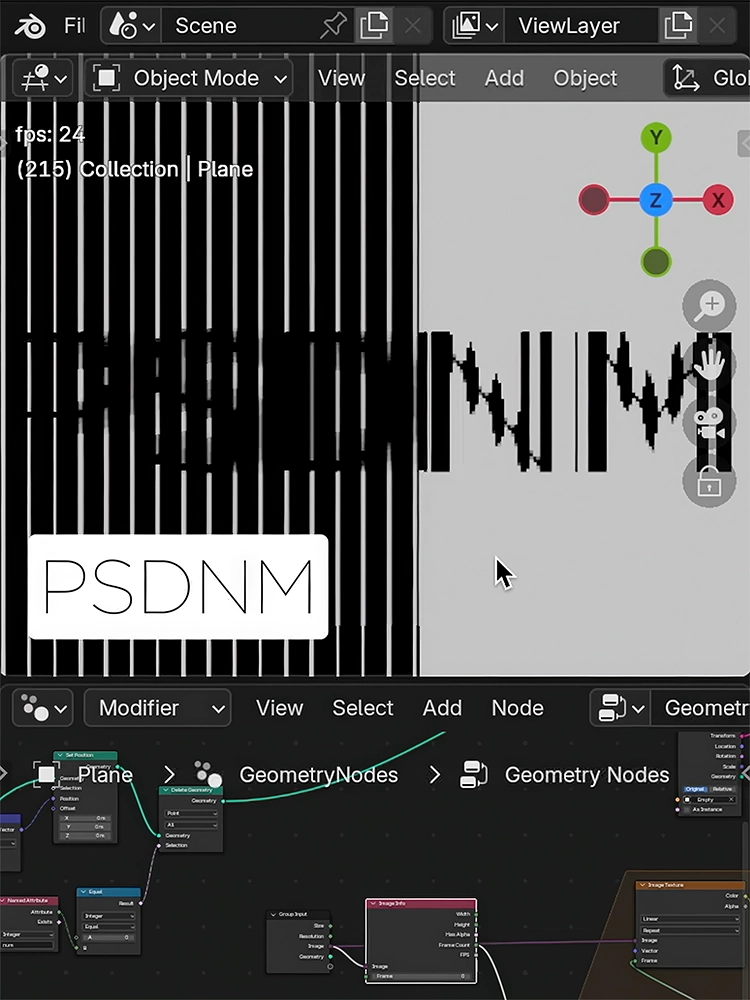Click the ViewLayer name field
This screenshot has width=750, height=1000.
pyautogui.click(x=580, y=26)
